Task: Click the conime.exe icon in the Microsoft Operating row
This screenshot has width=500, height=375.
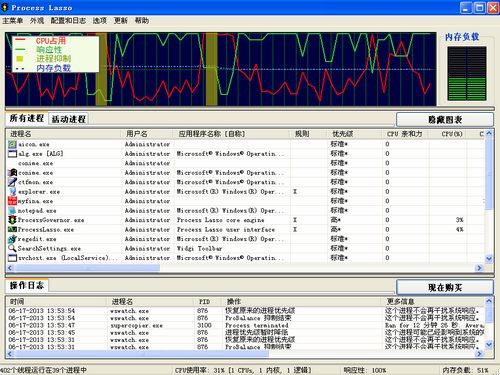Action: coord(12,173)
